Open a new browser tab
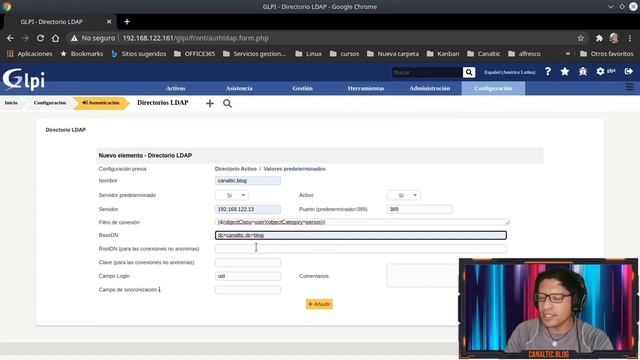The width and height of the screenshot is (640, 360). [127, 22]
